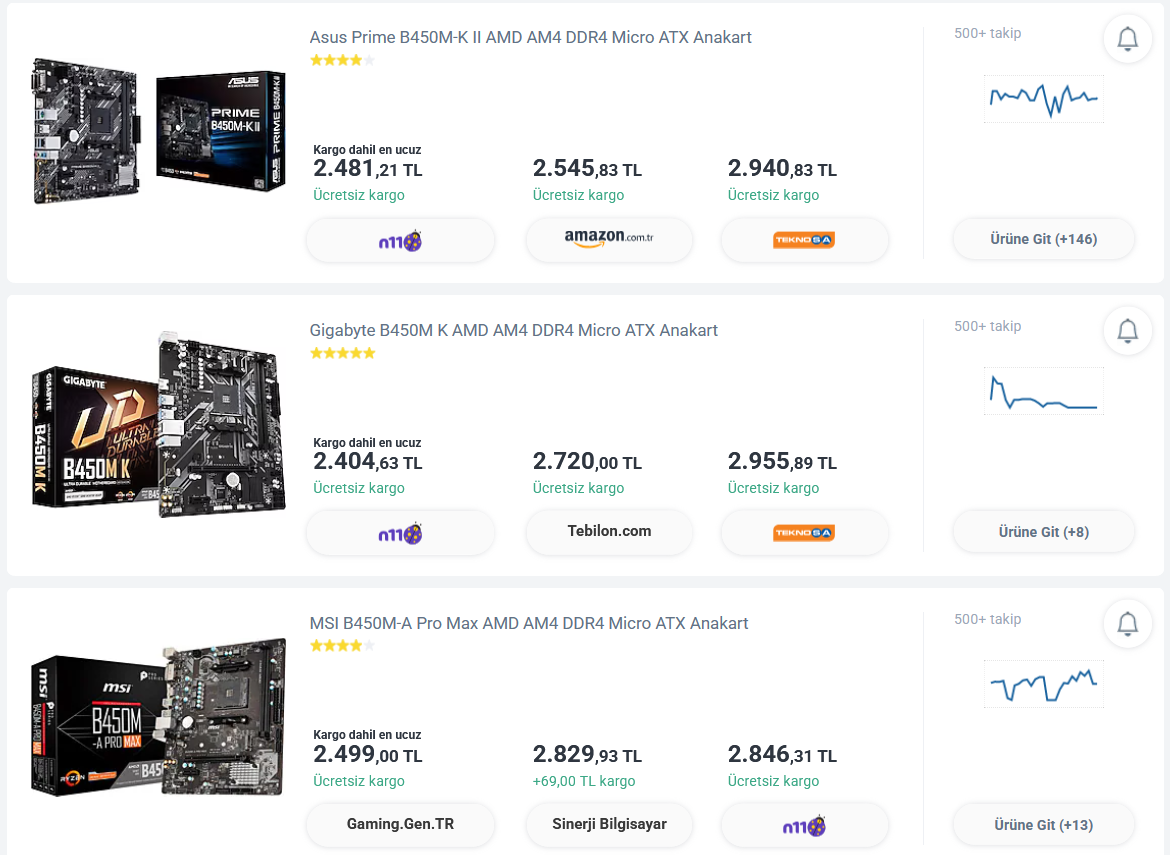The image size is (1170, 855).
Task: Open price history chart for MSI B450M-A
Action: click(x=1043, y=684)
